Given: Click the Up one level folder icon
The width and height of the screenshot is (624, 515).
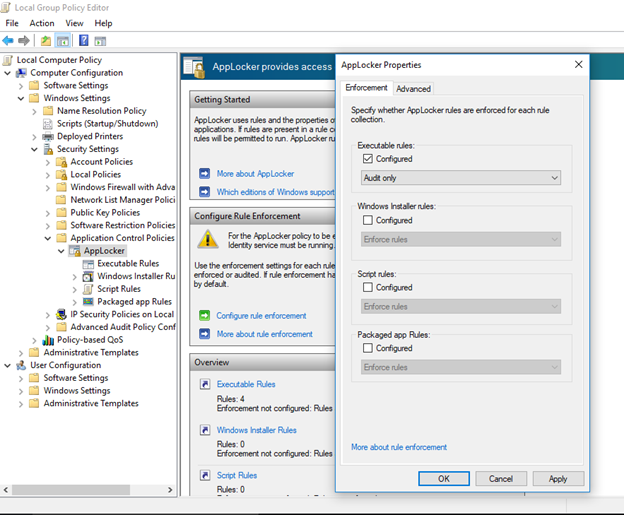Looking at the screenshot, I should 46,41.
